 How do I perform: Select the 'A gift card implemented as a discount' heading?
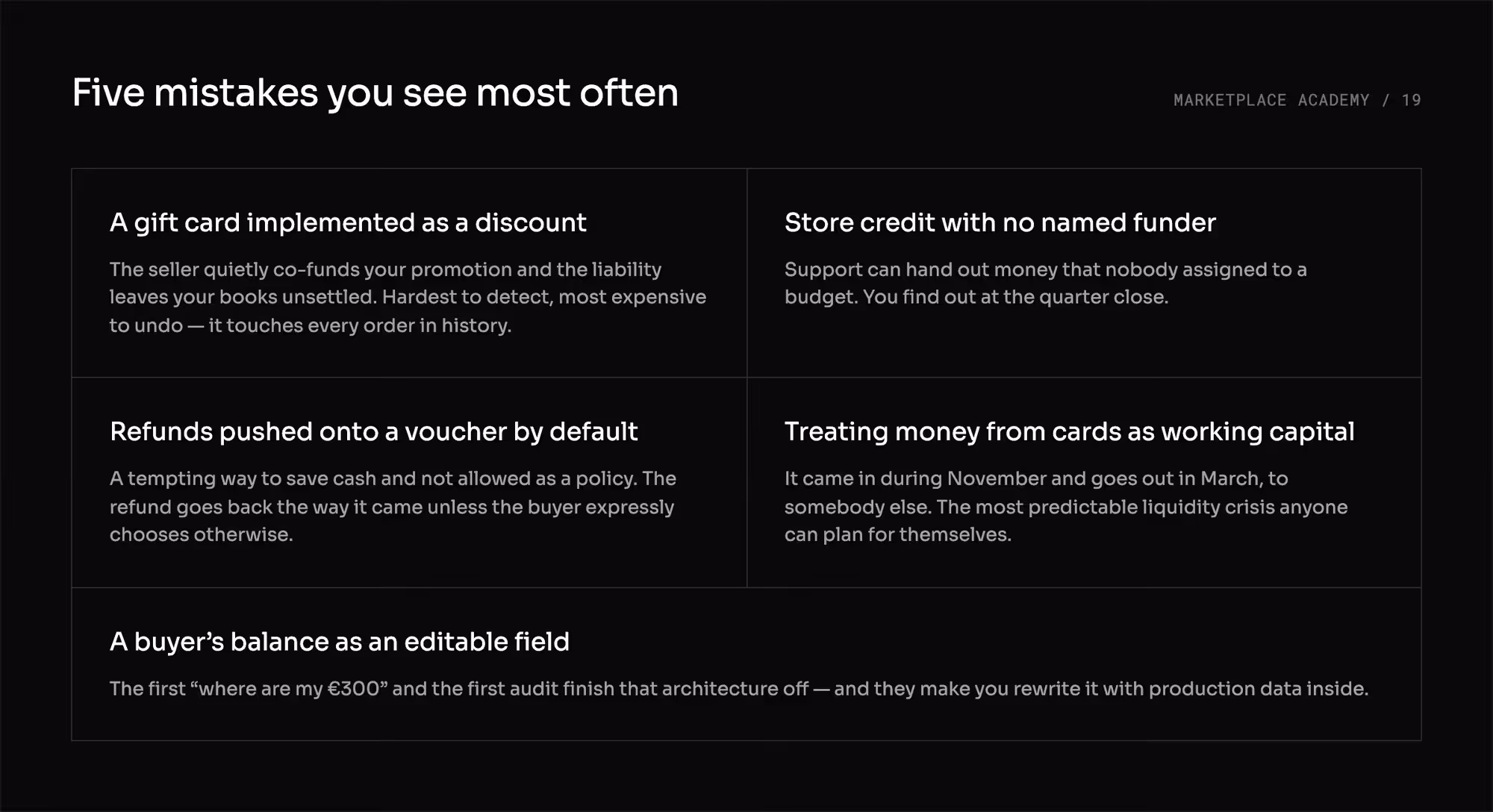tap(348, 222)
